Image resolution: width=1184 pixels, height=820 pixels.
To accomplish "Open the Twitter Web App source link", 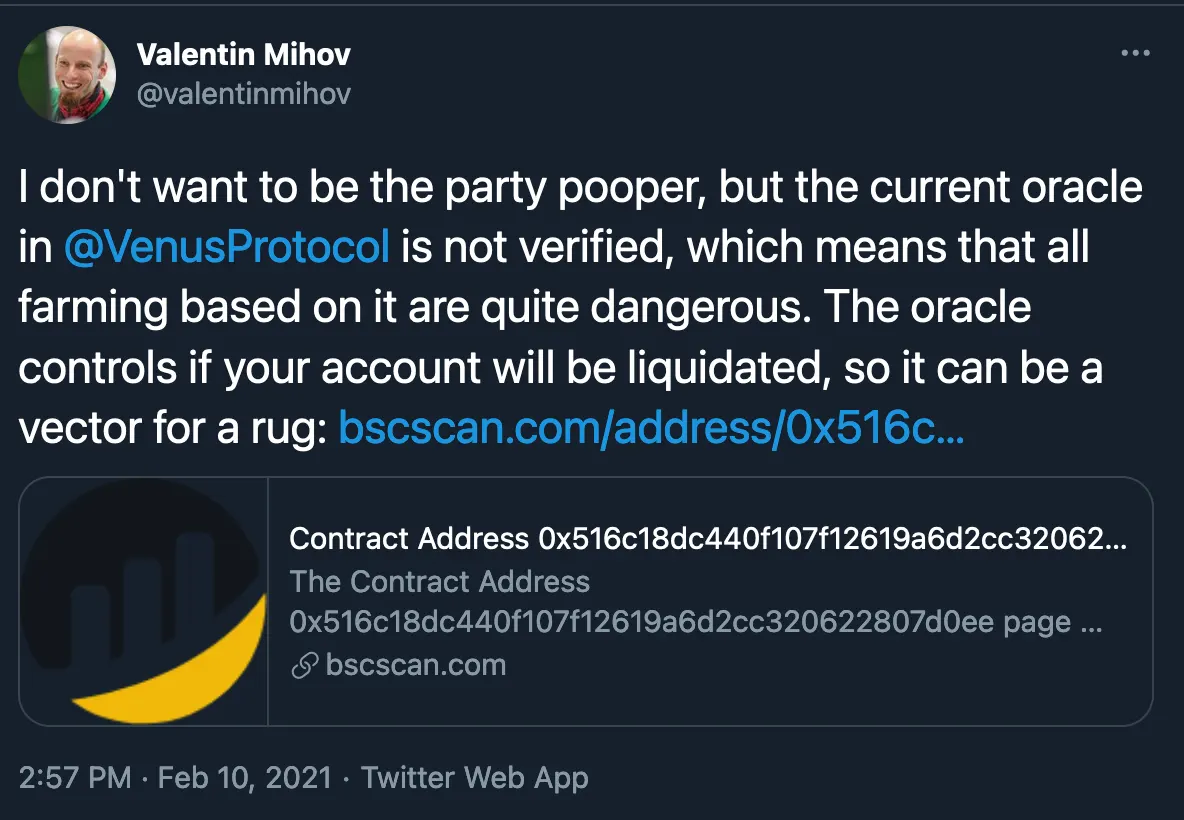I will [474, 778].
